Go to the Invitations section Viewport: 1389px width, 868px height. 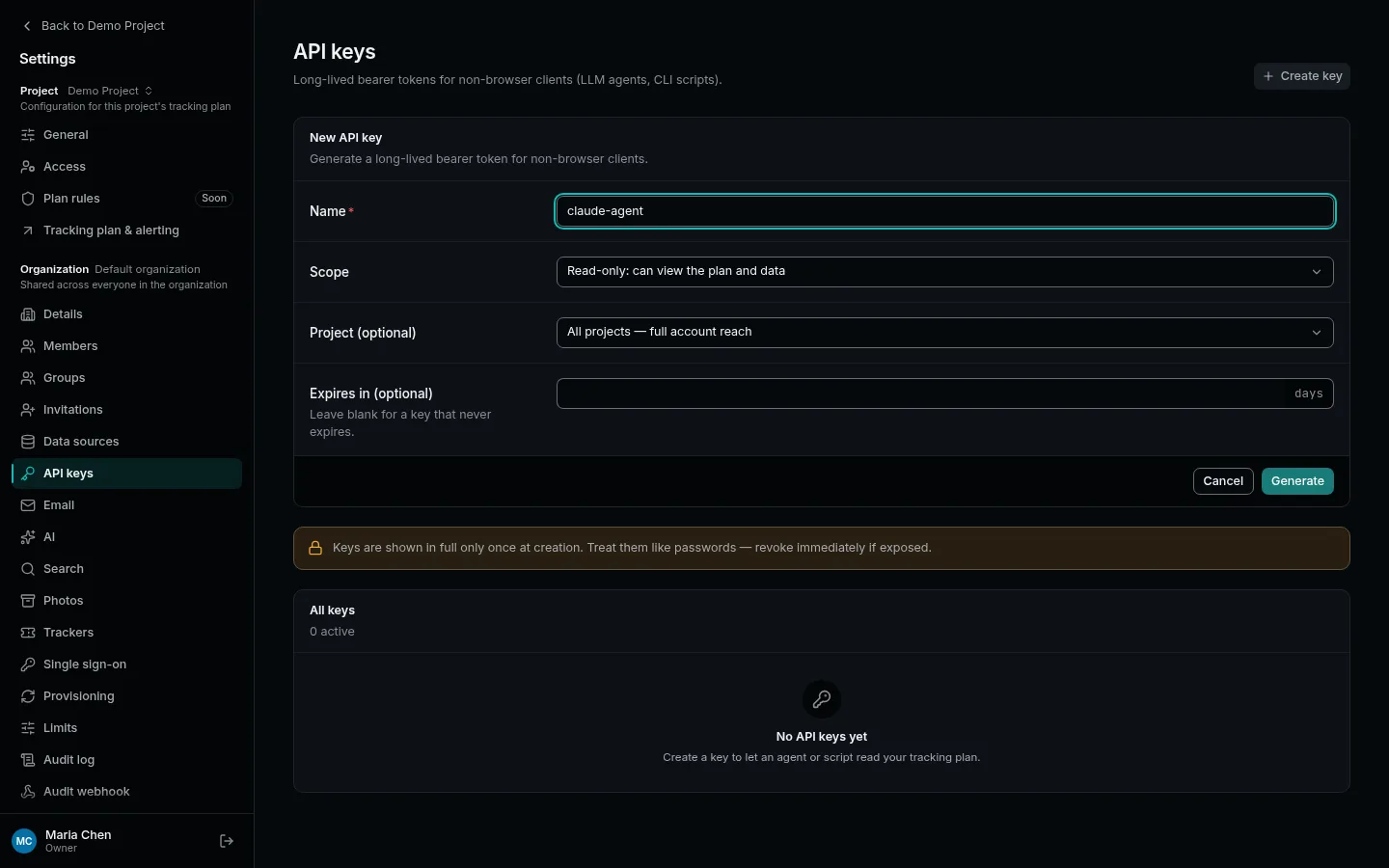126,410
